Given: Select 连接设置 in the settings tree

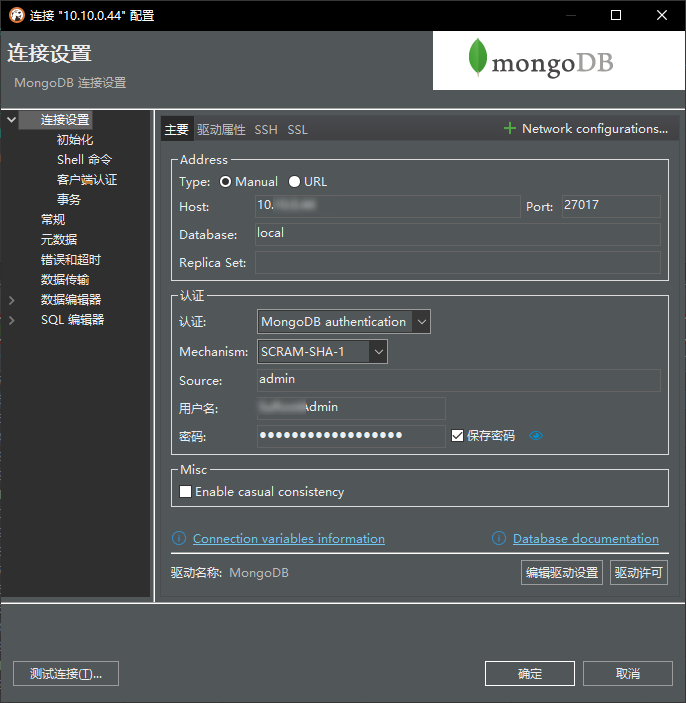Looking at the screenshot, I should [x=65, y=120].
